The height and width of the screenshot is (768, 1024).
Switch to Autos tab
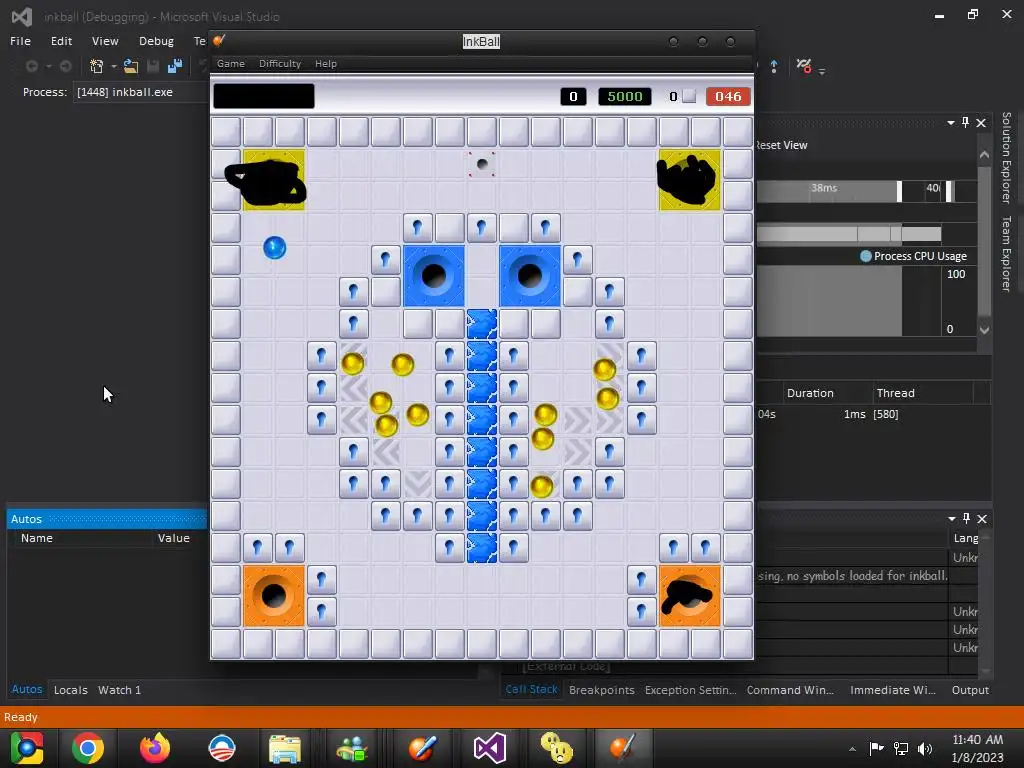[27, 690]
